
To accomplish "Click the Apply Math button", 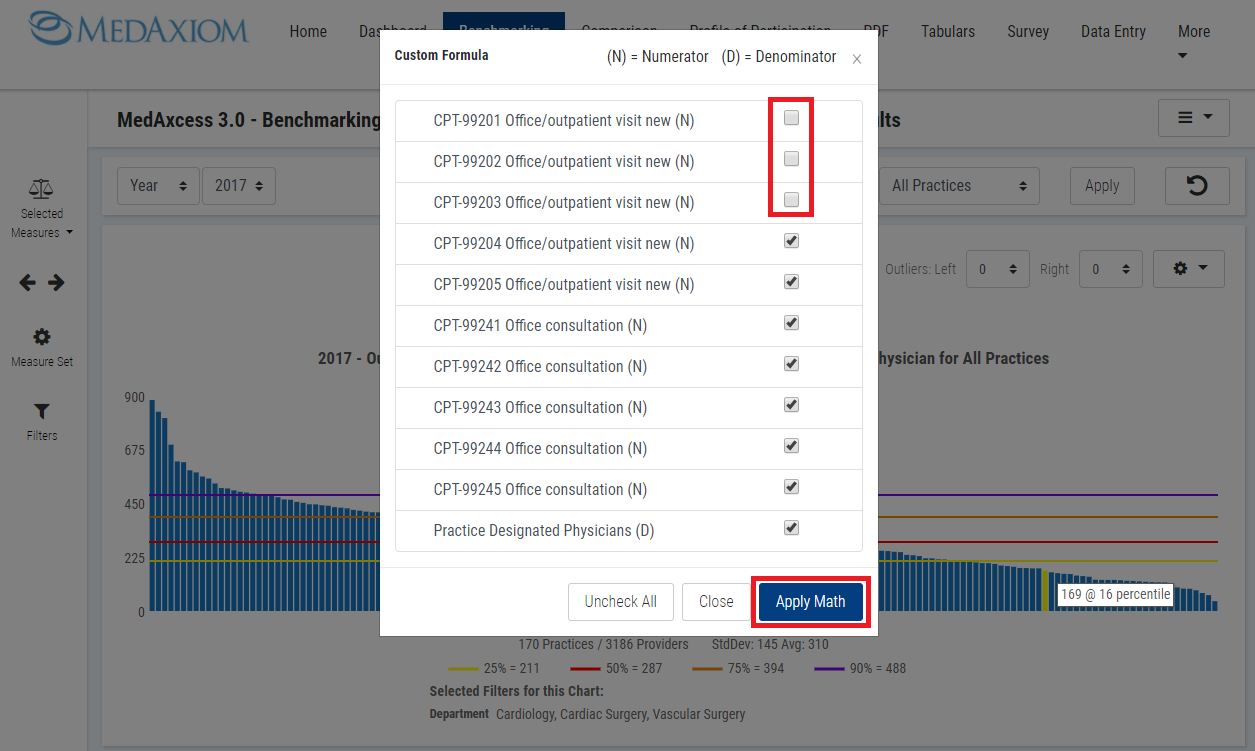I will click(810, 602).
